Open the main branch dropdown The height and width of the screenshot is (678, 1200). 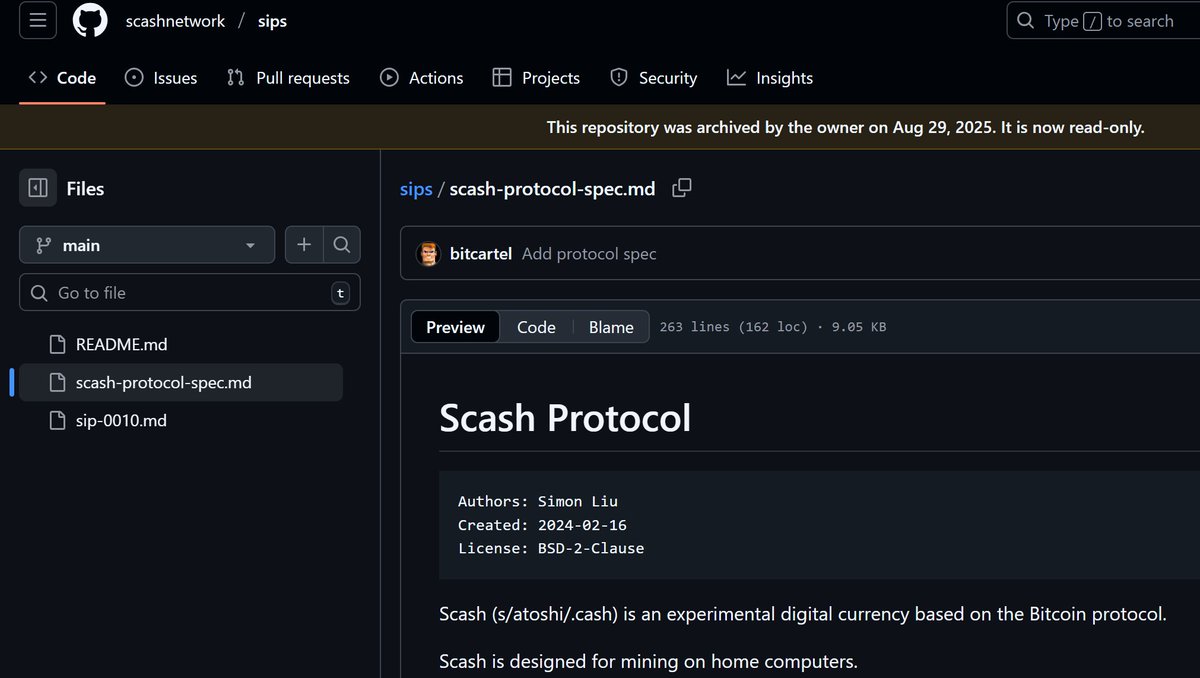[x=147, y=245]
